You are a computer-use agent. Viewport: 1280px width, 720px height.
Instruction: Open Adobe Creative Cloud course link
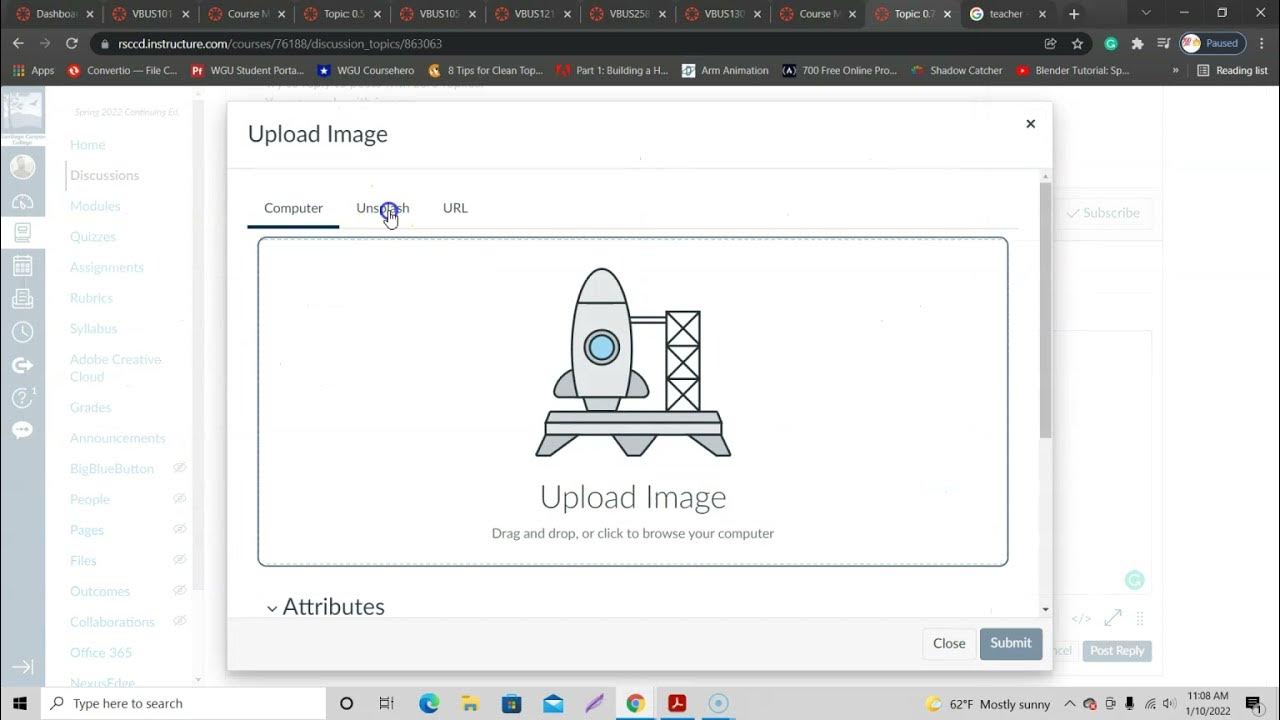115,368
